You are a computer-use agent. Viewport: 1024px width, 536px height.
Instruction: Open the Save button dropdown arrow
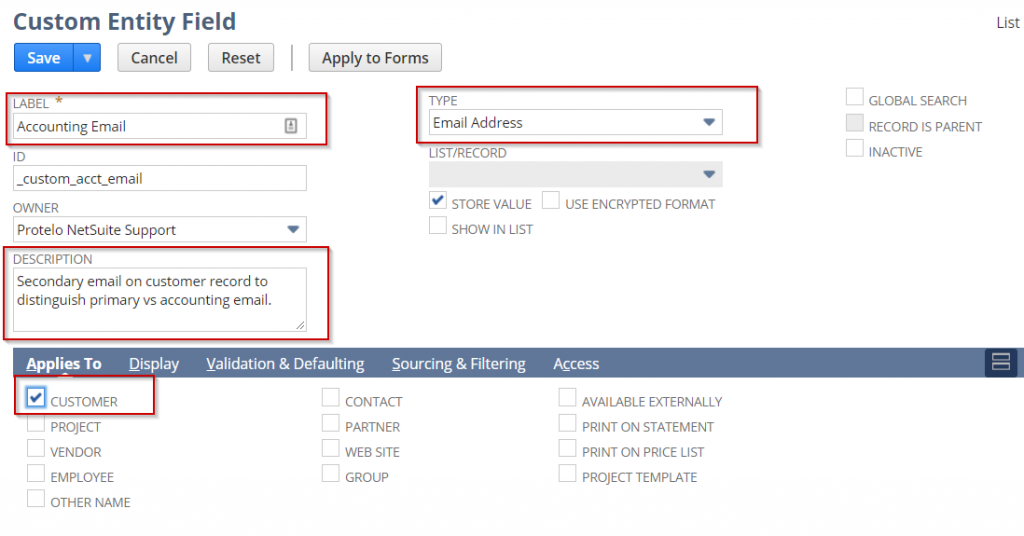pyautogui.click(x=87, y=58)
